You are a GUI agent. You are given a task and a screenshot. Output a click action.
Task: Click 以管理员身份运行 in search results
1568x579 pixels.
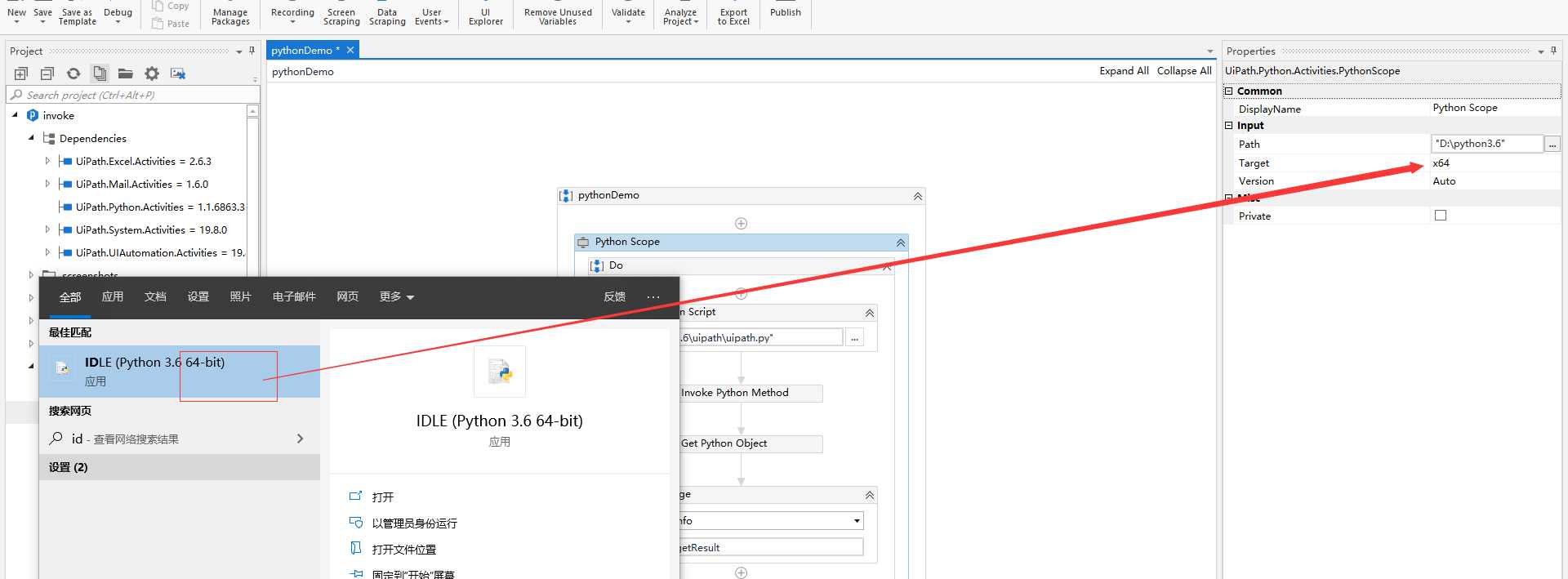point(415,523)
